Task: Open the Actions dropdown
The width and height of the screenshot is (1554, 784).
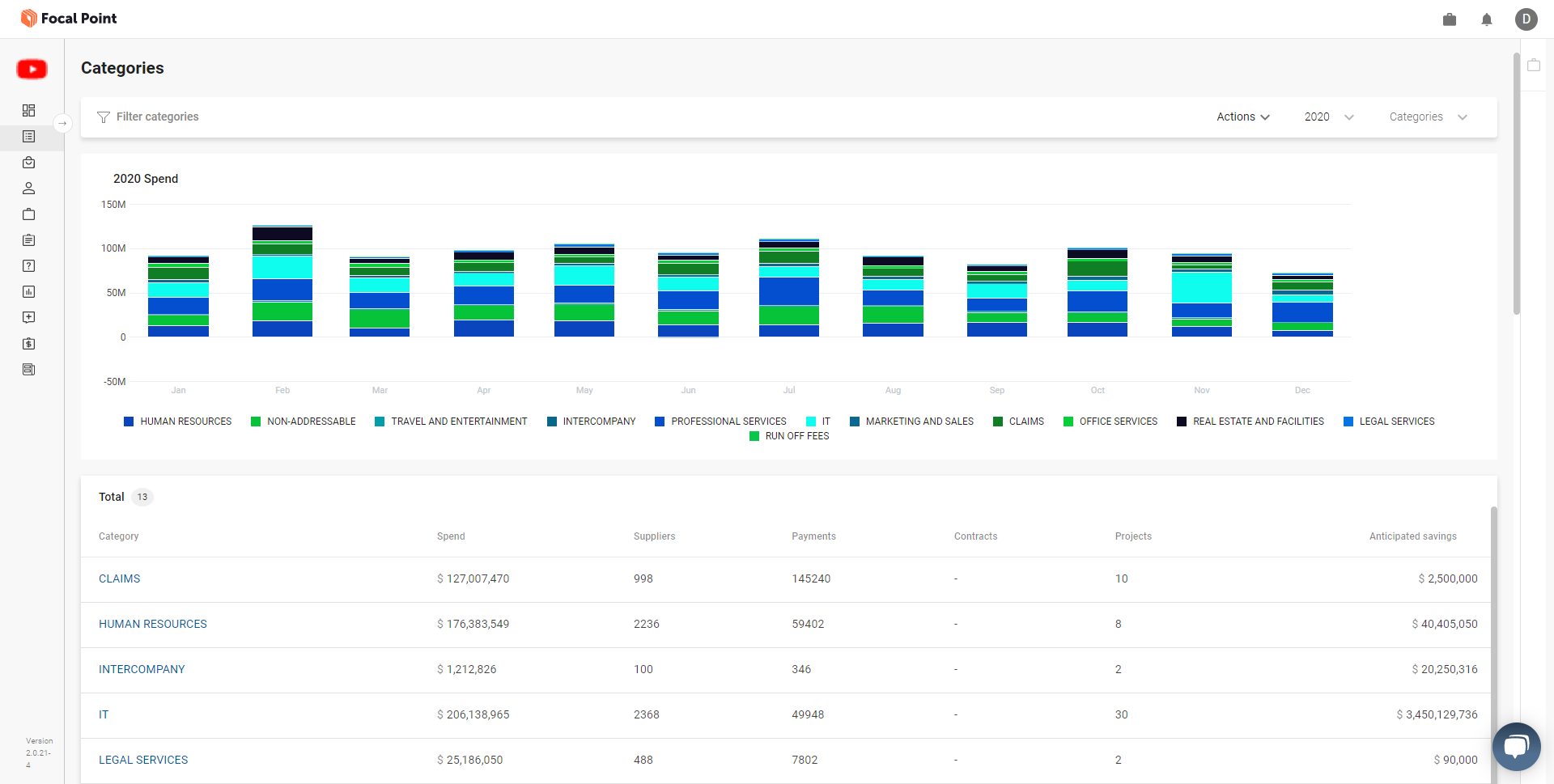Action: coord(1242,117)
